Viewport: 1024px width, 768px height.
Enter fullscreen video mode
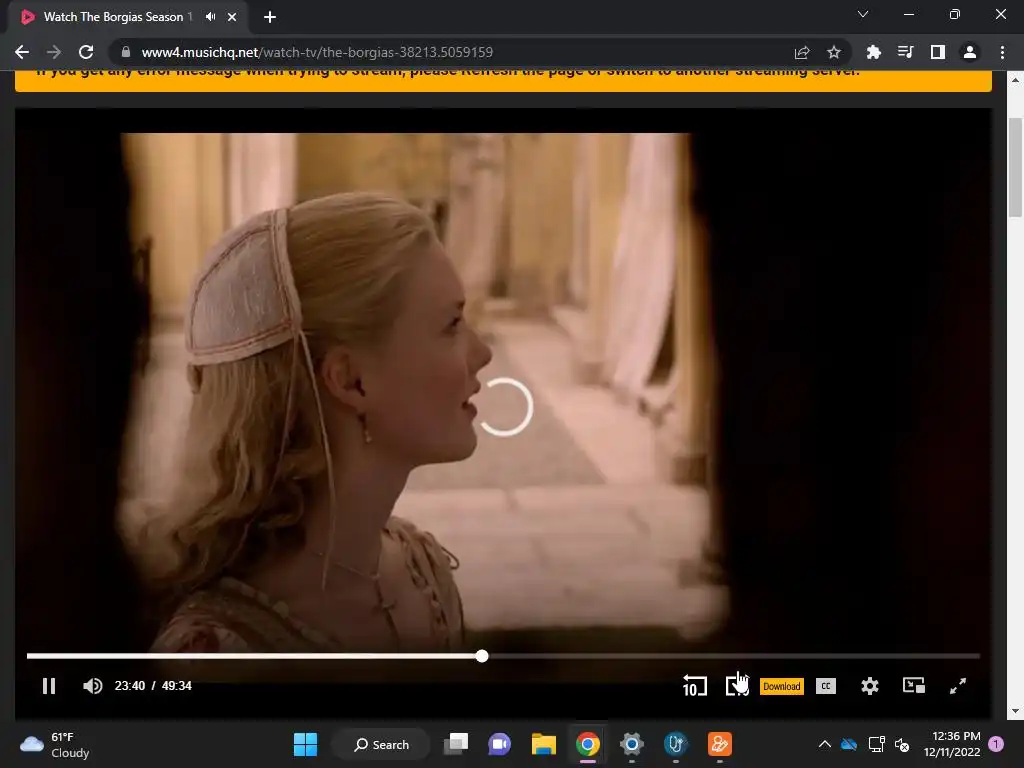pos(957,686)
